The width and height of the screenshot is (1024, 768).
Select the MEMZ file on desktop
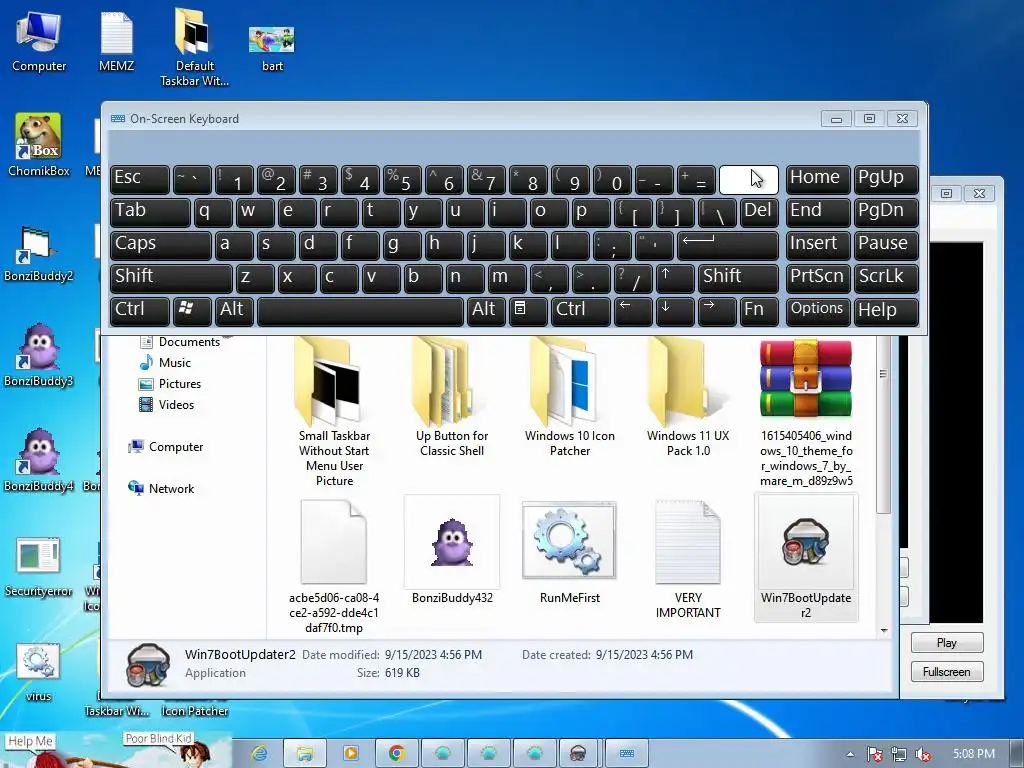116,41
